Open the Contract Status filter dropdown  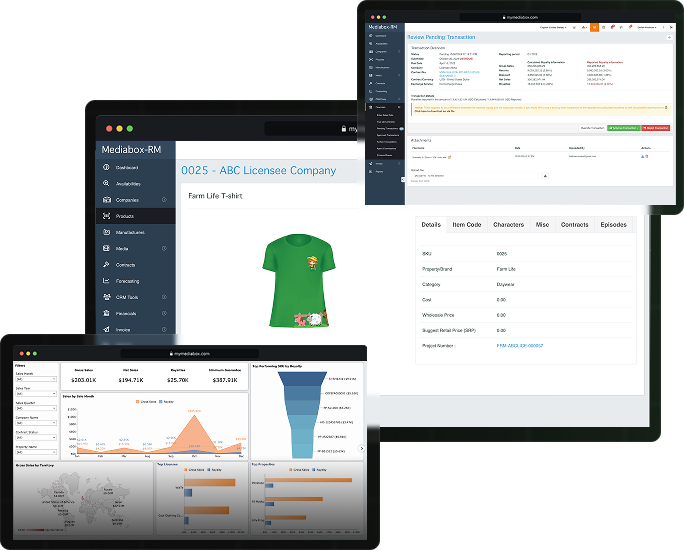(x=36, y=437)
